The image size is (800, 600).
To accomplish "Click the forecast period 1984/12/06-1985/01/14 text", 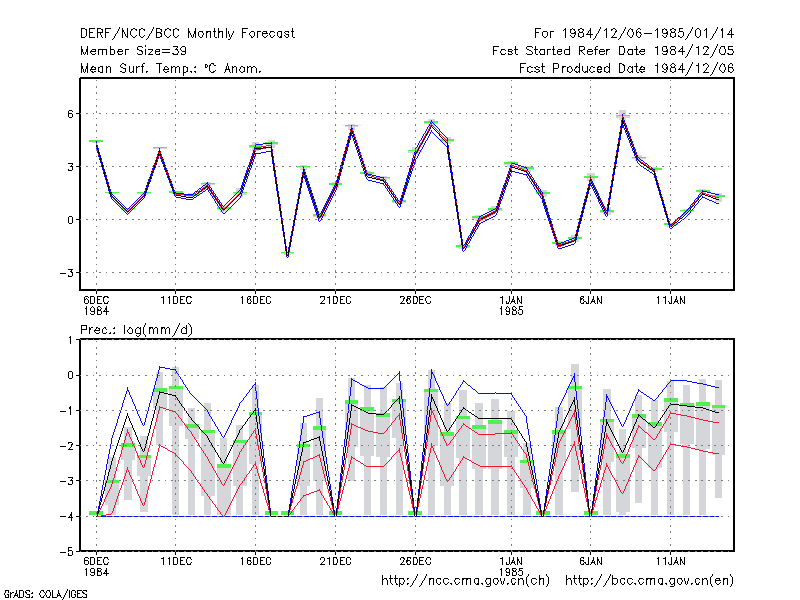I will click(x=634, y=34).
